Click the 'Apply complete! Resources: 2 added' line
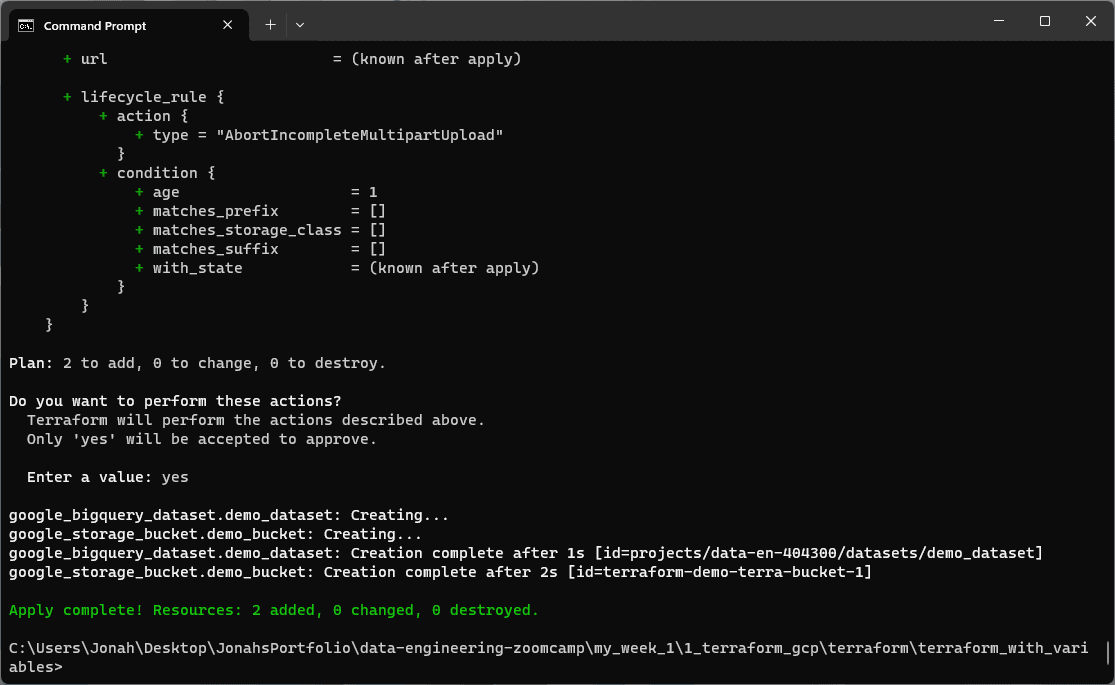This screenshot has width=1115, height=685. coord(274,610)
